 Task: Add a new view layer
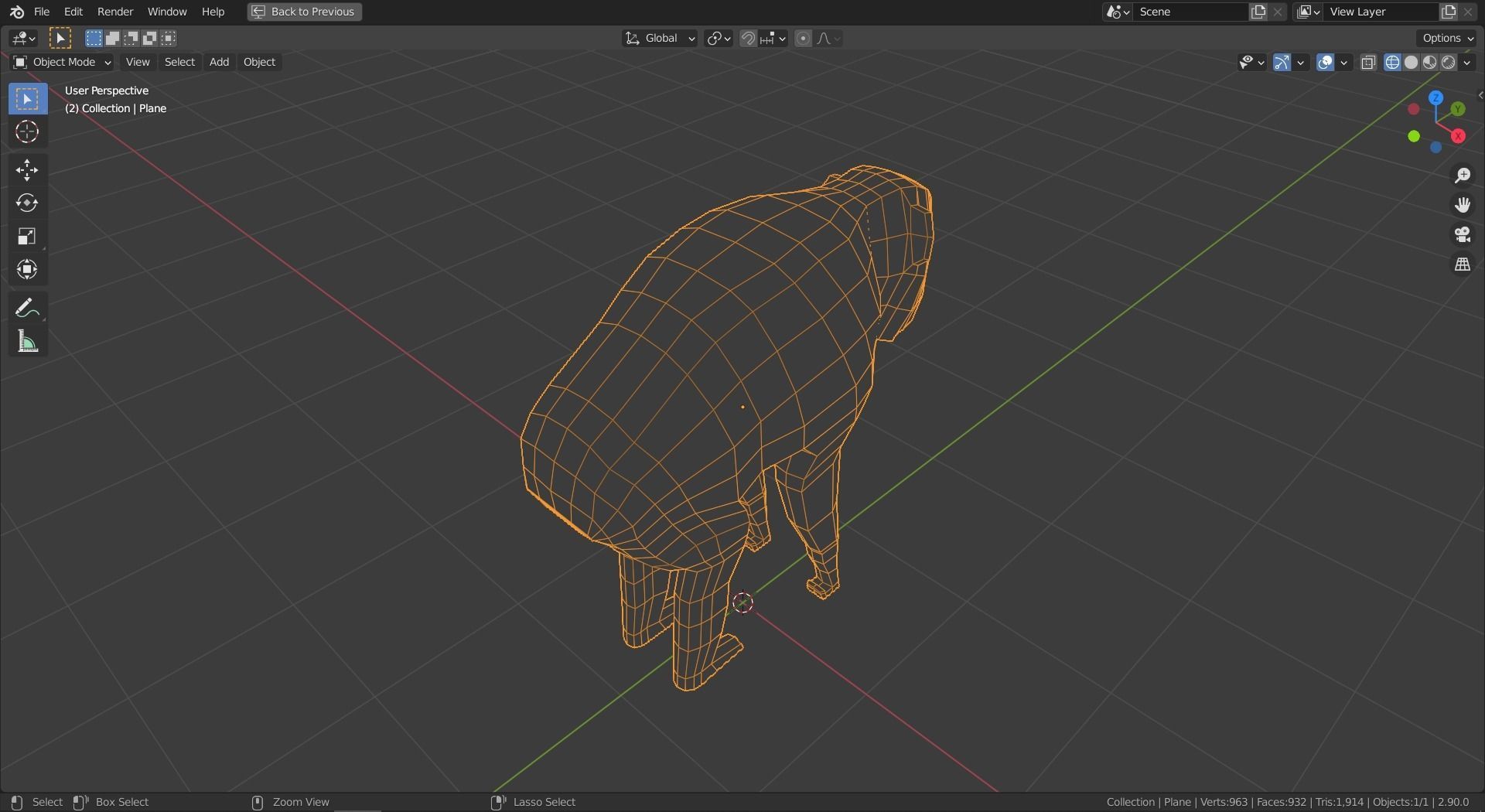pos(1449,12)
